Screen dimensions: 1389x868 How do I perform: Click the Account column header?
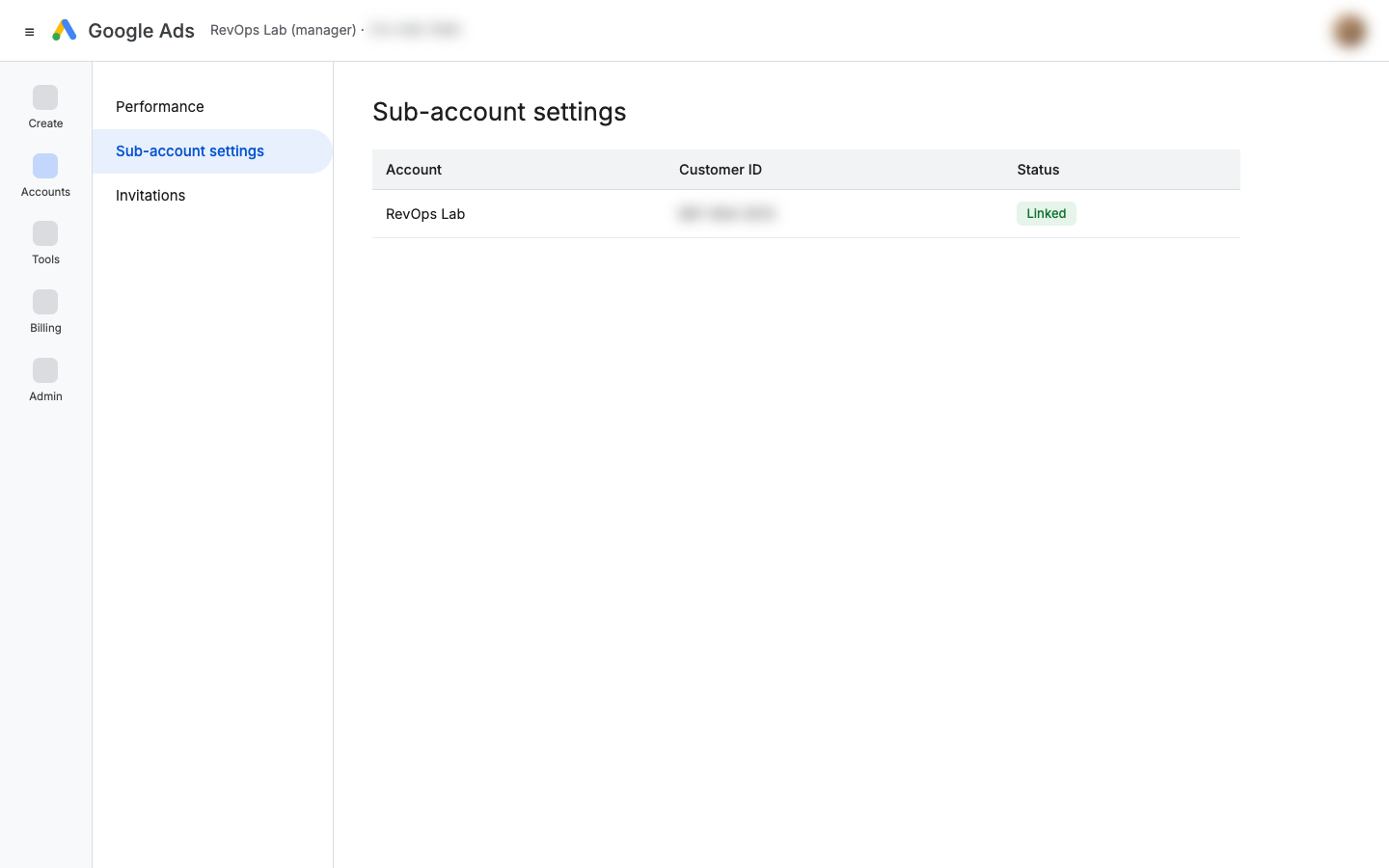tap(414, 170)
